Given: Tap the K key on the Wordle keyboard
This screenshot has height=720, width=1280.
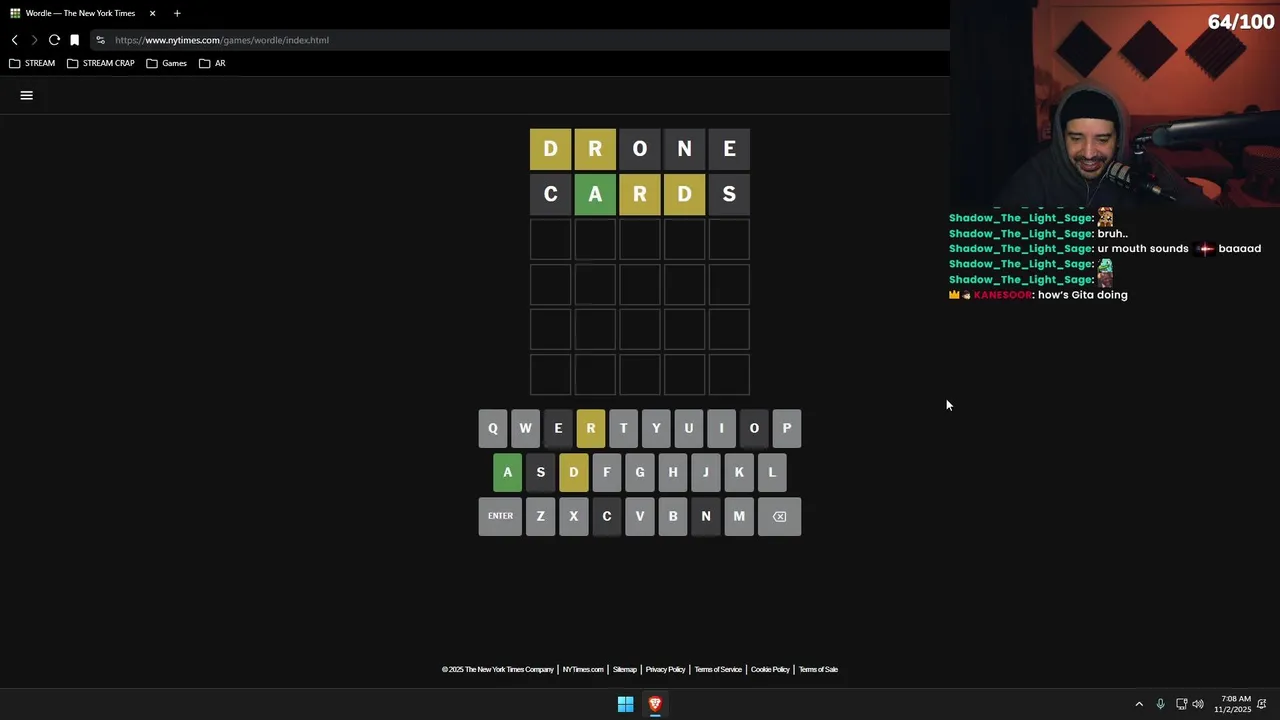Looking at the screenshot, I should pyautogui.click(x=739, y=472).
